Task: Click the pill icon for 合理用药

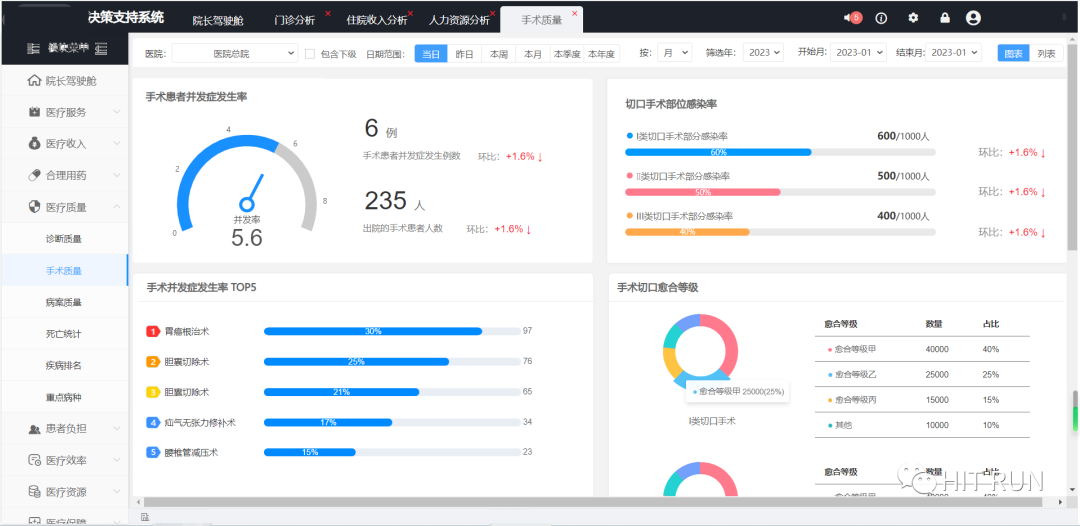Action: 35,175
